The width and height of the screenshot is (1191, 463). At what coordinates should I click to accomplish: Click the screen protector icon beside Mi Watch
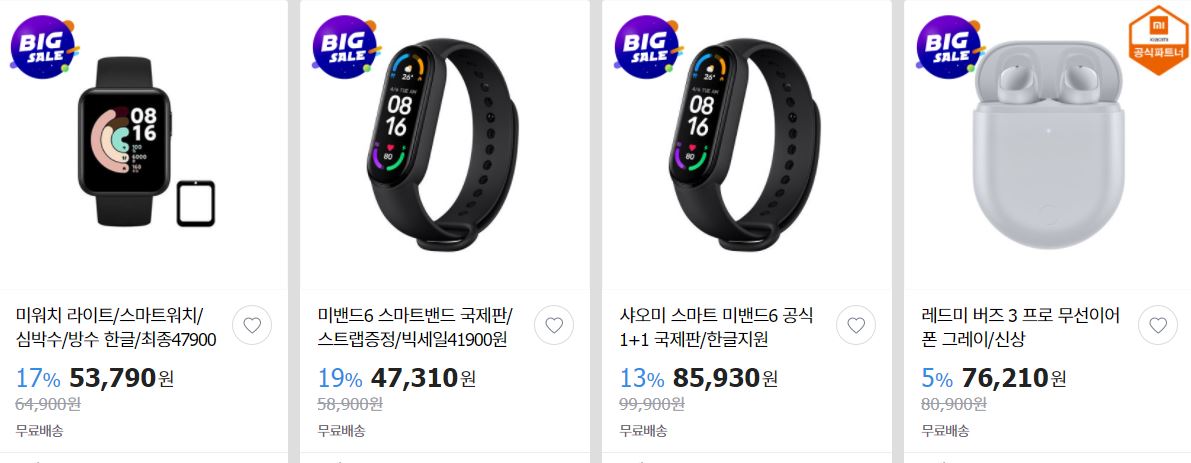pos(196,203)
